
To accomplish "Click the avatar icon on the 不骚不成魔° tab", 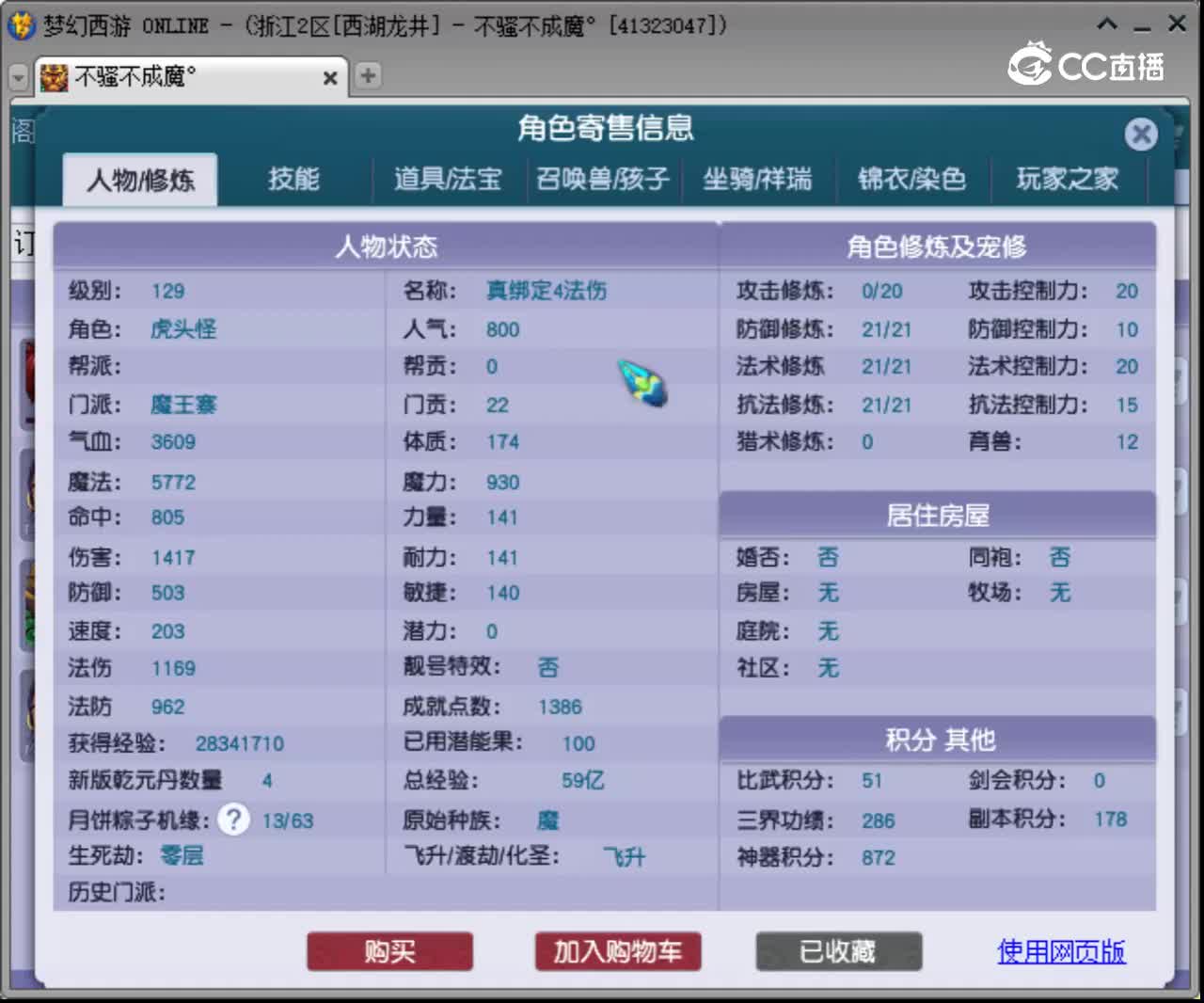I will pos(55,77).
